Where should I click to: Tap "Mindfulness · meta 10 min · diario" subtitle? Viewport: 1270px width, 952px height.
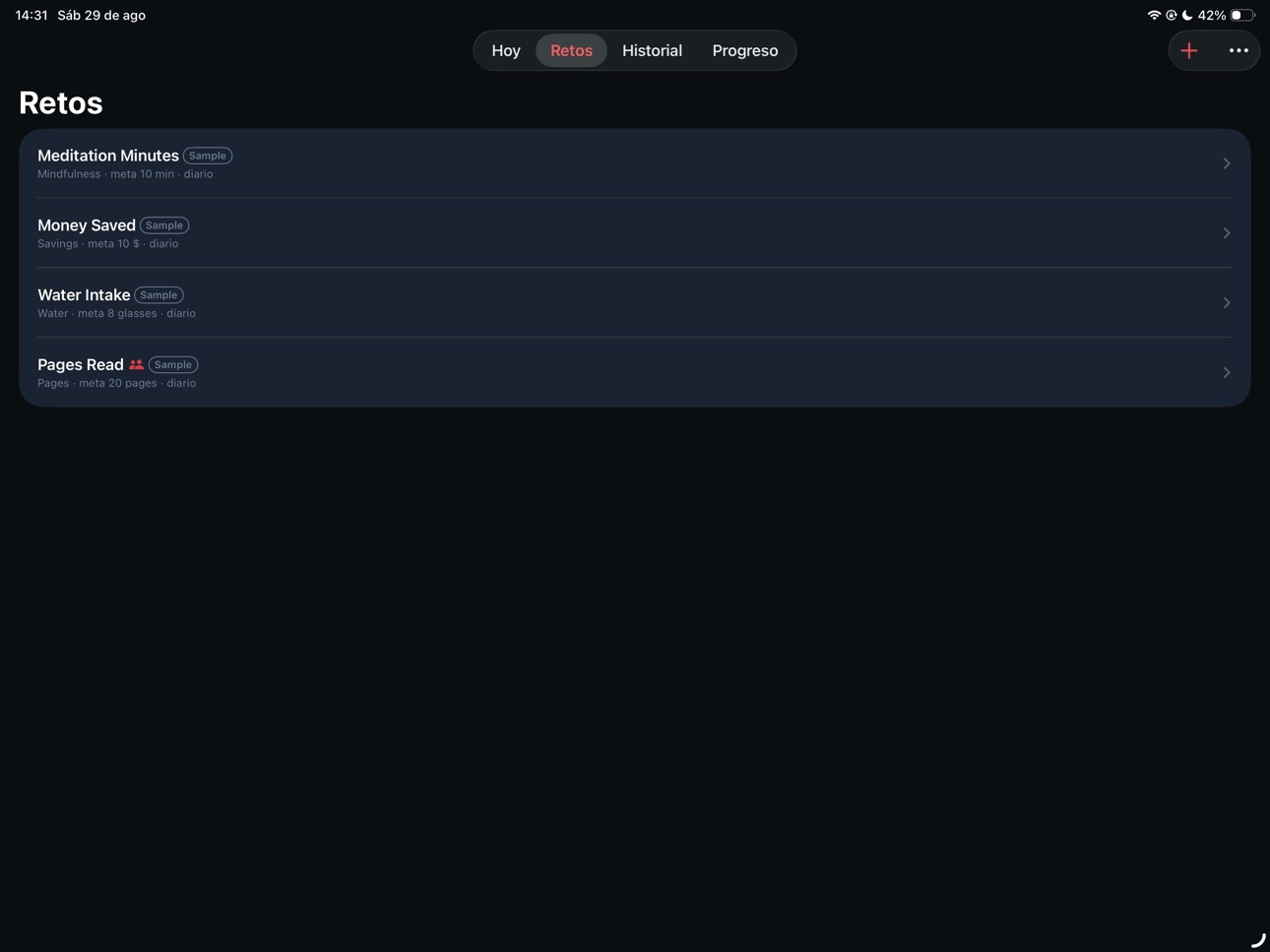[x=125, y=174]
